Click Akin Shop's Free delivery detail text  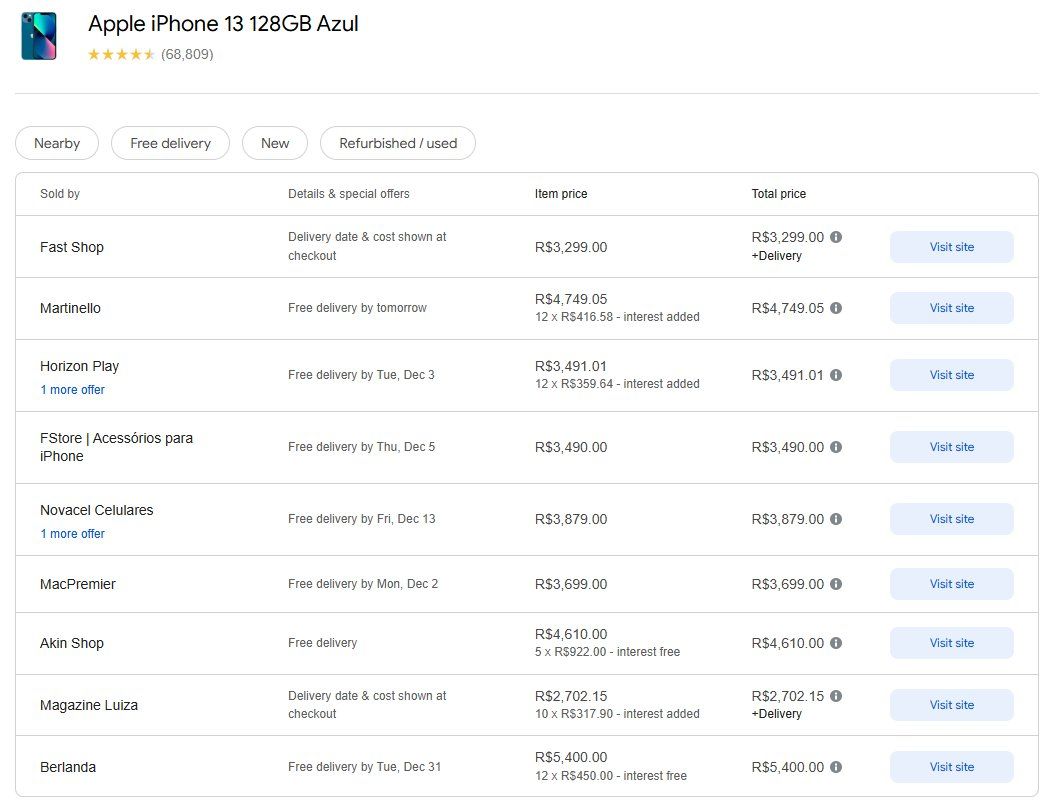[x=322, y=643]
